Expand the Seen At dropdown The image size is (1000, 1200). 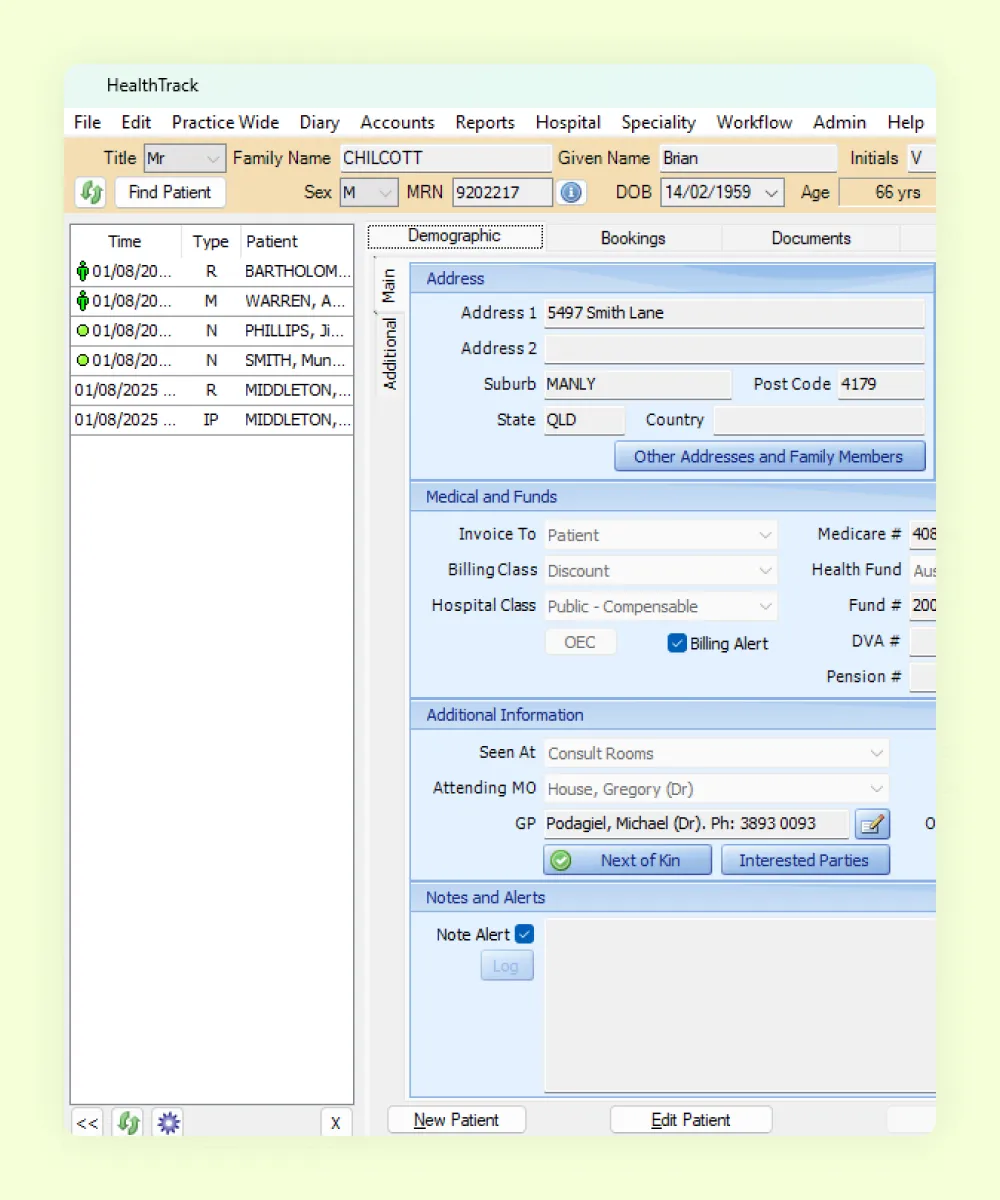pos(877,754)
